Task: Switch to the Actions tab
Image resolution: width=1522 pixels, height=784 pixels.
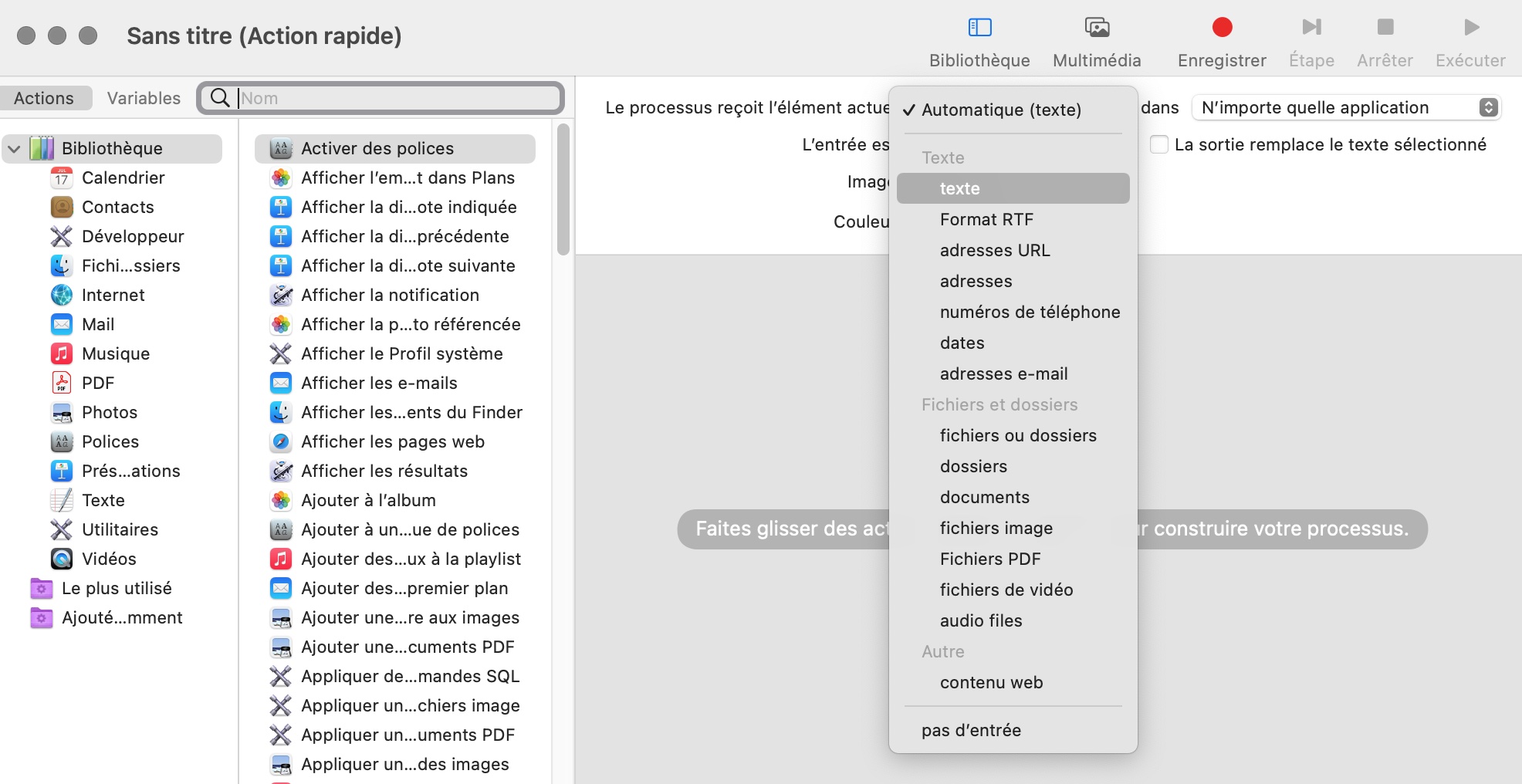Action: [x=46, y=98]
